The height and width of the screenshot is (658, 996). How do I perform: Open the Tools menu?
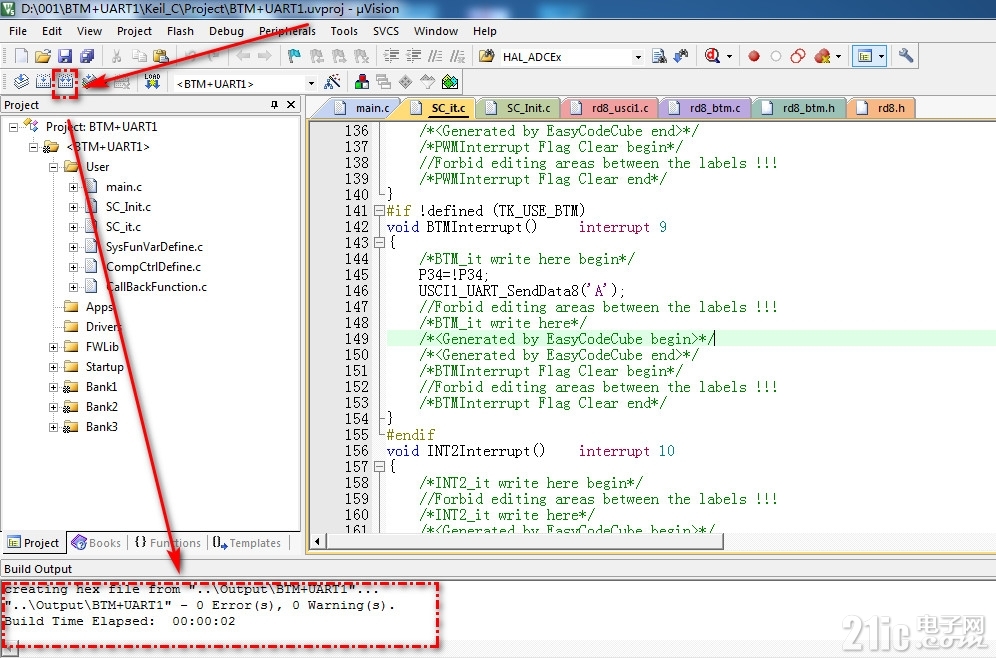[344, 31]
